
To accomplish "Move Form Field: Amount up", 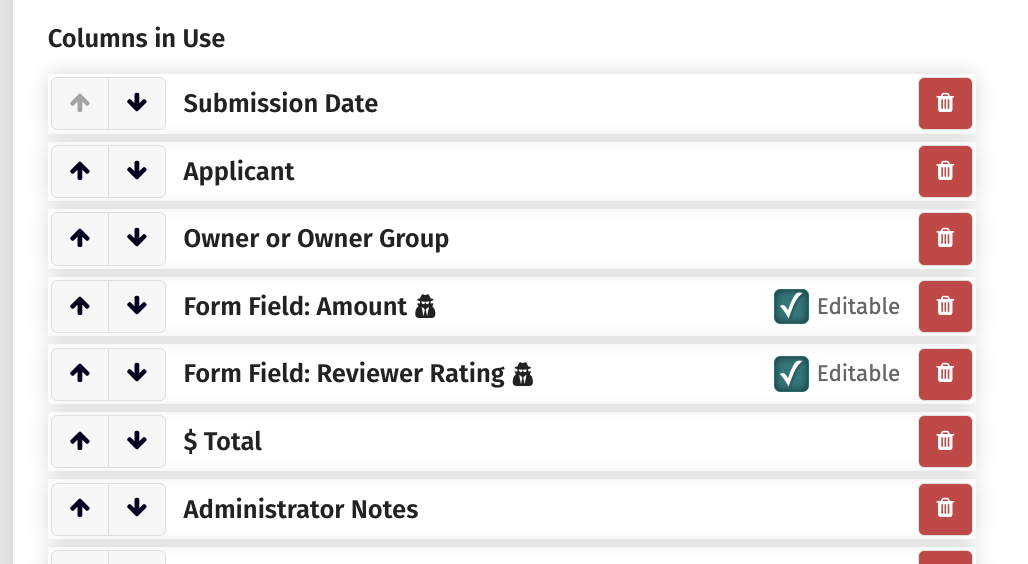I will click(80, 306).
